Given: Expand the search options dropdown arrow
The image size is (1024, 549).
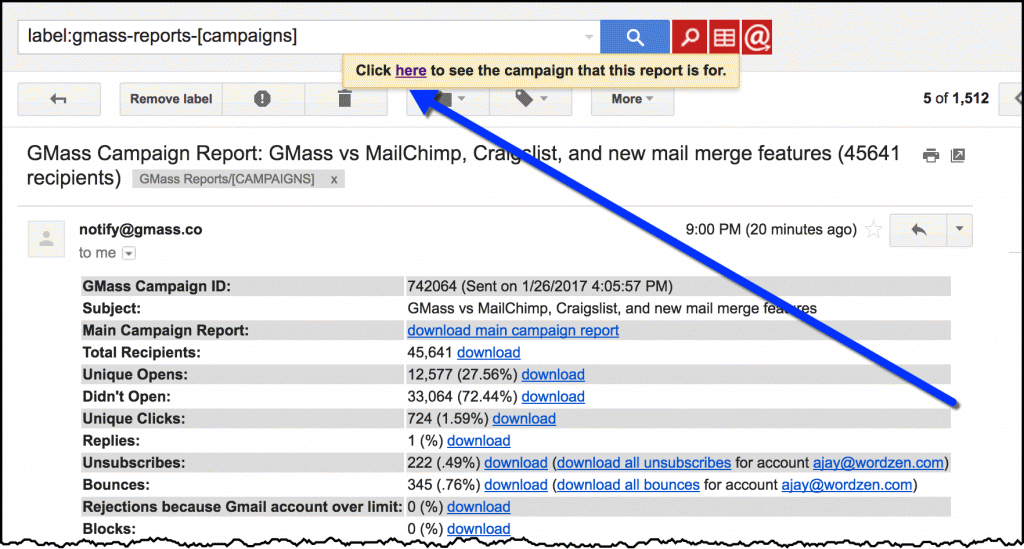Looking at the screenshot, I should pos(588,38).
